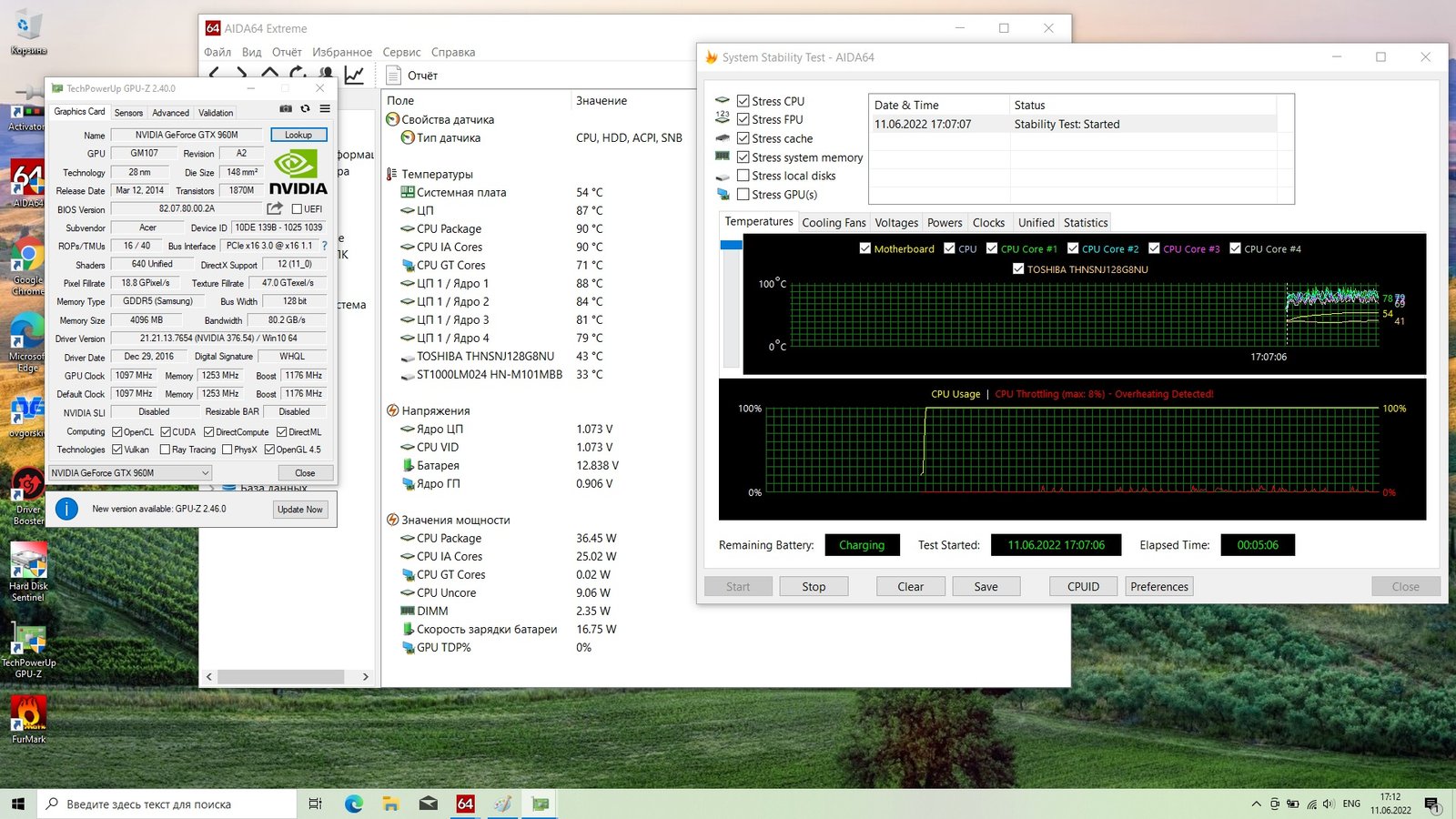Open the GPU-Z hamburger menu
This screenshot has height=819, width=1456.
pos(325,108)
